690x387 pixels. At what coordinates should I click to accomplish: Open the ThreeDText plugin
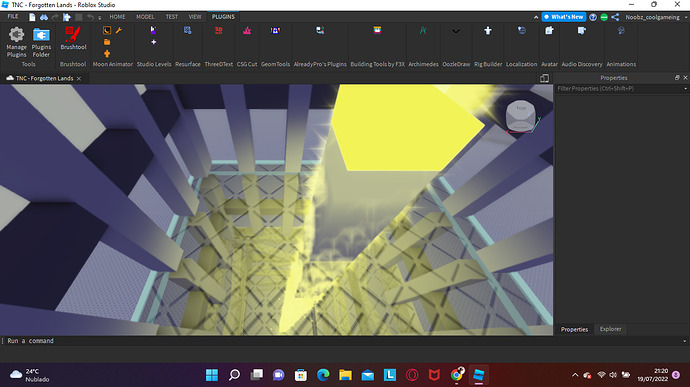click(218, 30)
